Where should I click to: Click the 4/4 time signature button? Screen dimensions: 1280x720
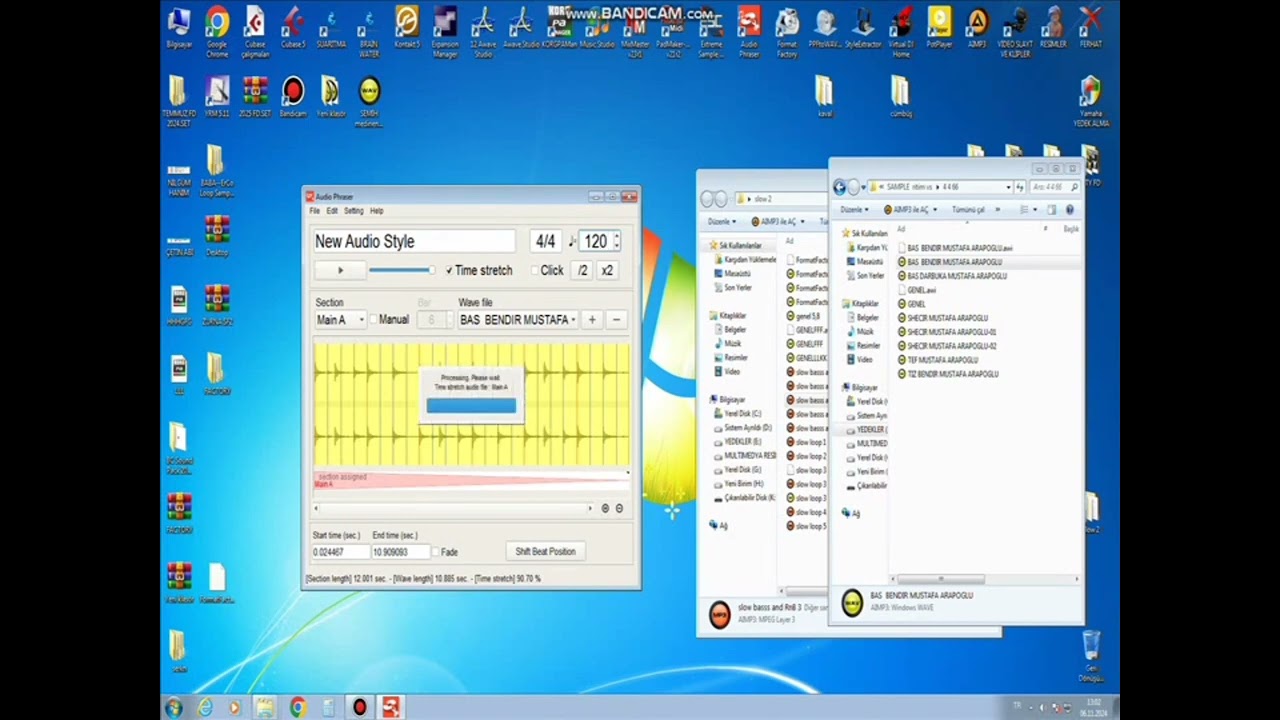[x=545, y=241]
